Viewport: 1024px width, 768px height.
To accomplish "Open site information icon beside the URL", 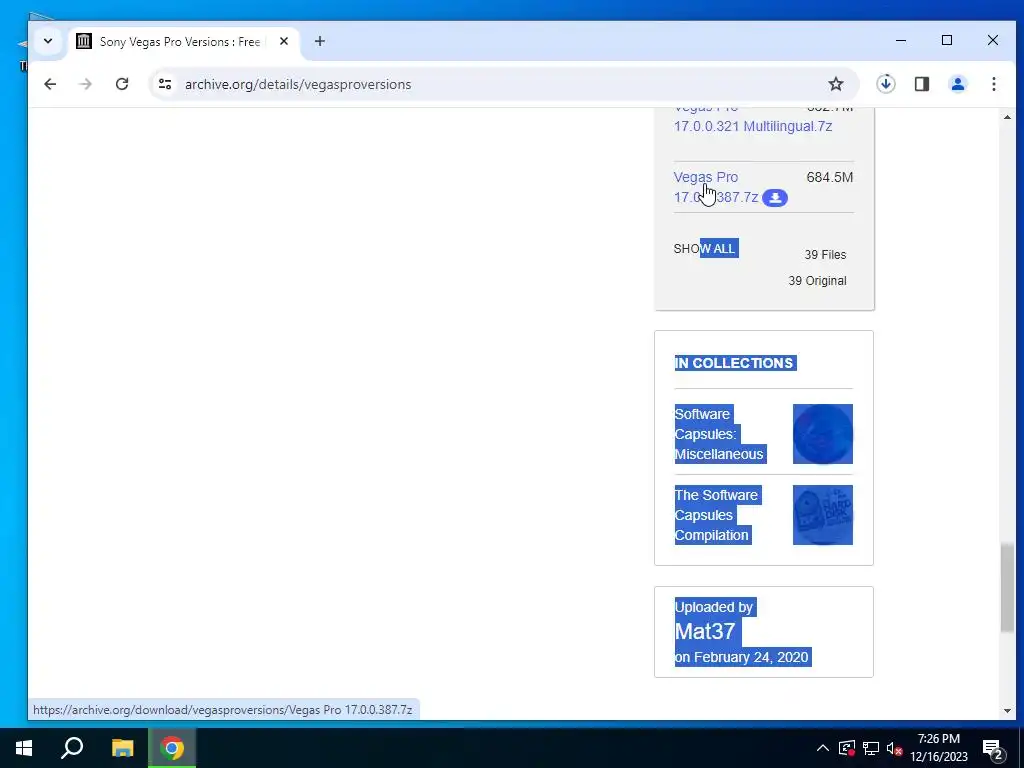I will (165, 84).
